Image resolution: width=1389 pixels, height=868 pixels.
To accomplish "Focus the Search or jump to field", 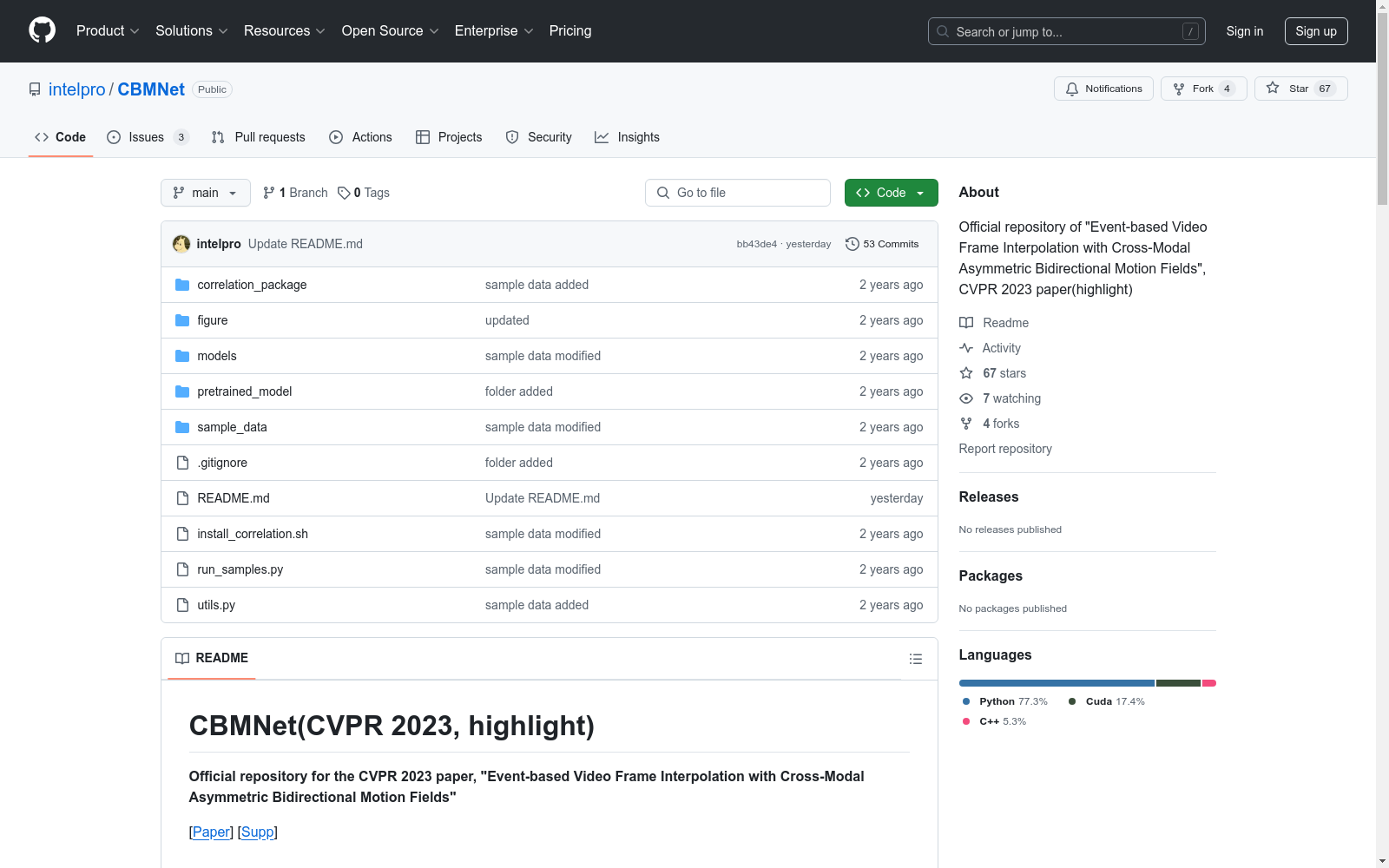I will click(1067, 31).
